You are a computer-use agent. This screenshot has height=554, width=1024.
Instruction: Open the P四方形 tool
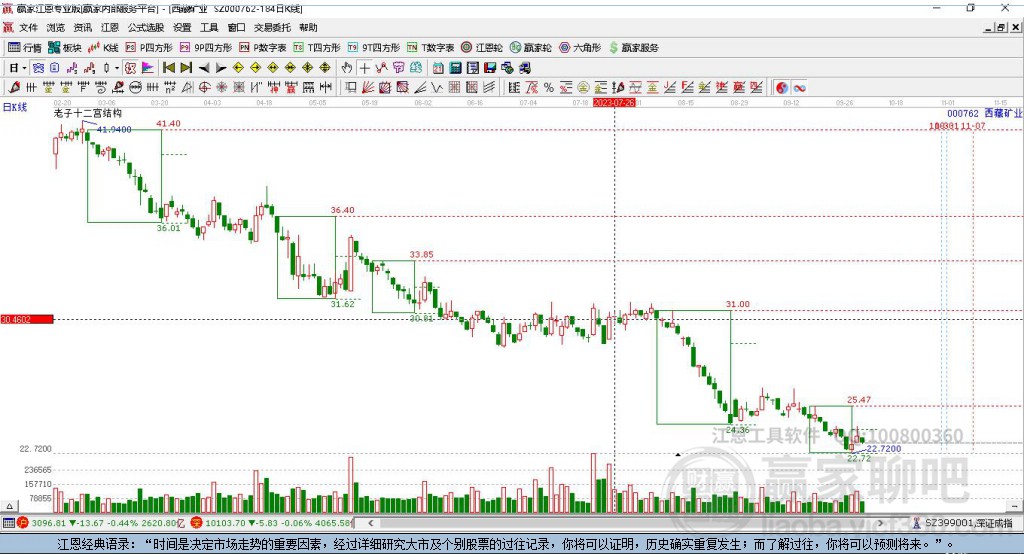coord(149,48)
